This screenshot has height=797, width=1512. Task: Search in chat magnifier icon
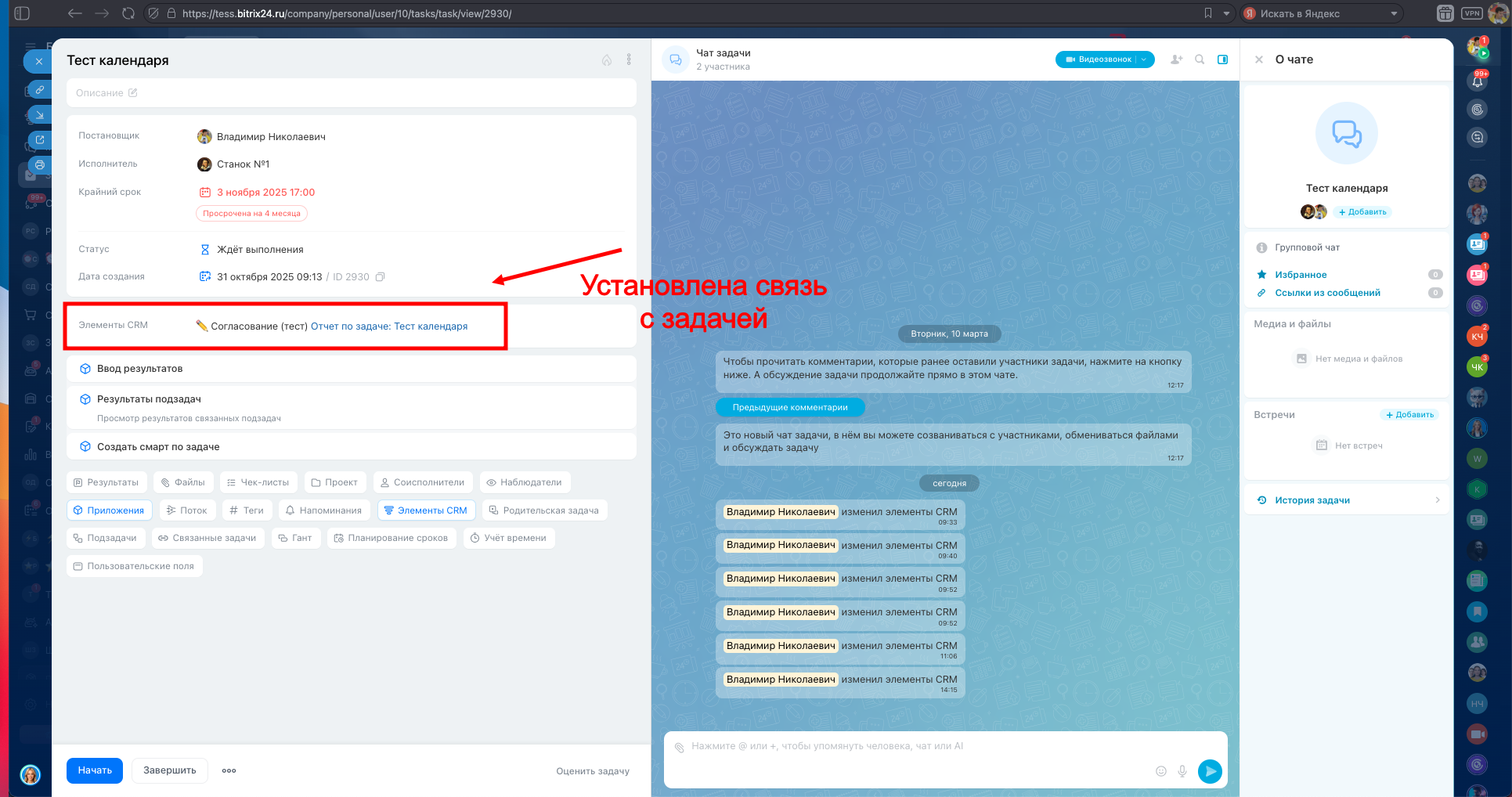click(x=1200, y=60)
